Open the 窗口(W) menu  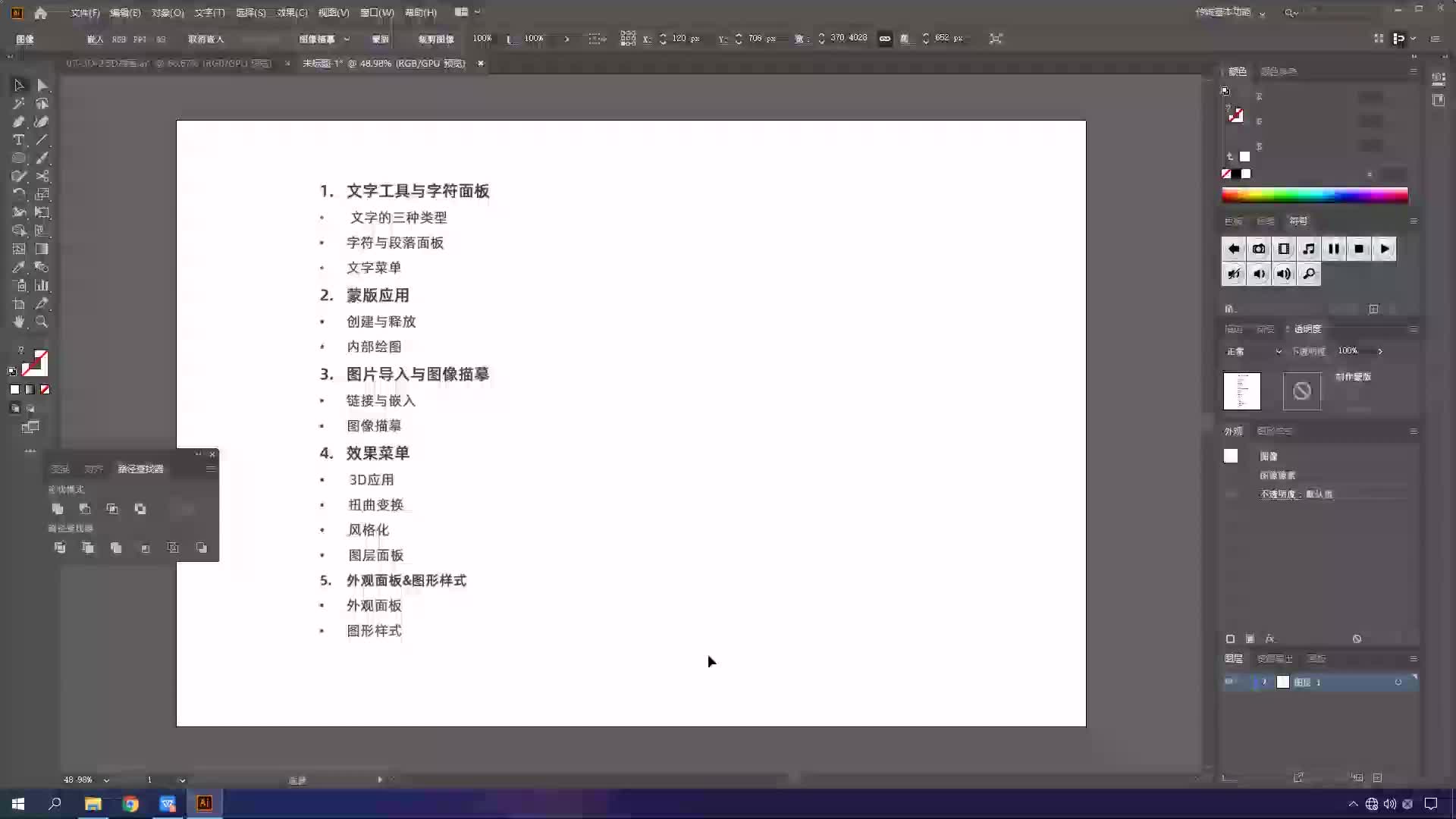pos(377,13)
